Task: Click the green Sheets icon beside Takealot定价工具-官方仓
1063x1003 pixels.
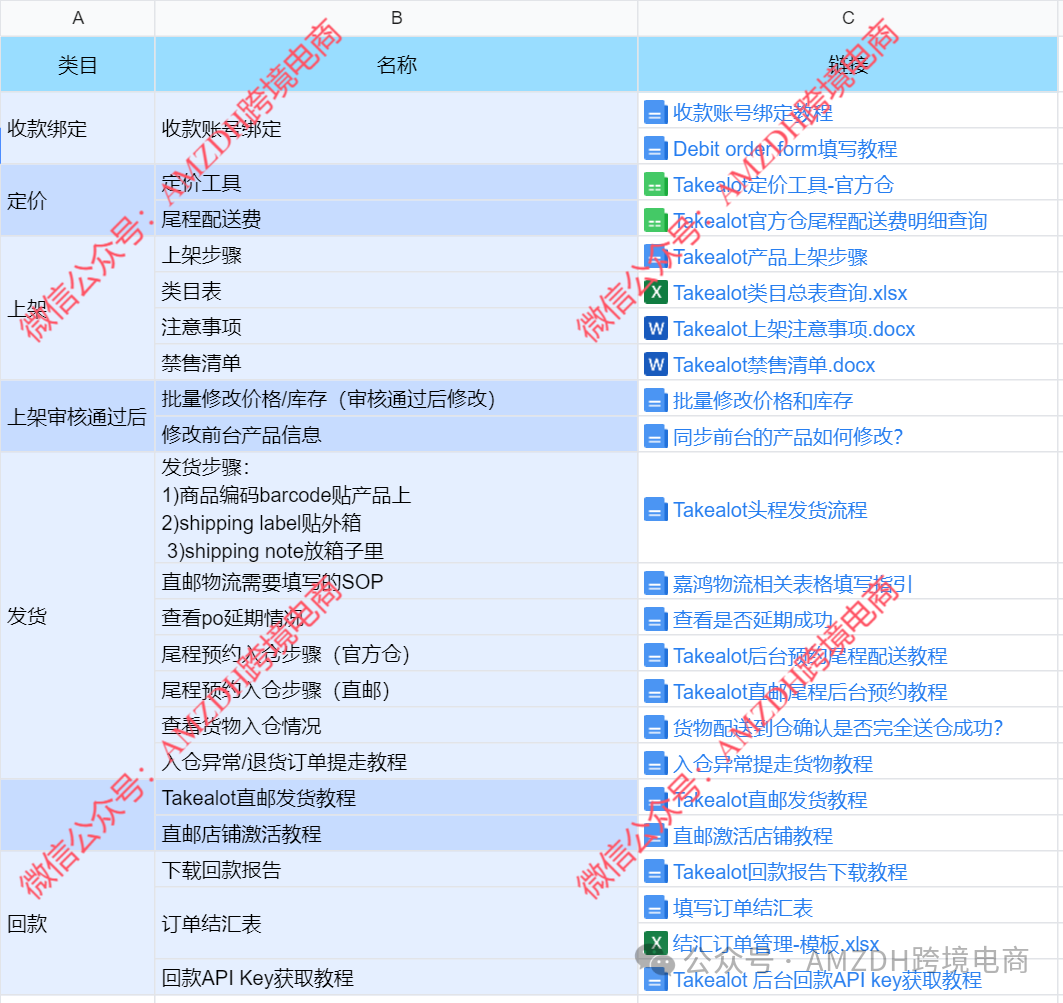Action: tap(656, 185)
